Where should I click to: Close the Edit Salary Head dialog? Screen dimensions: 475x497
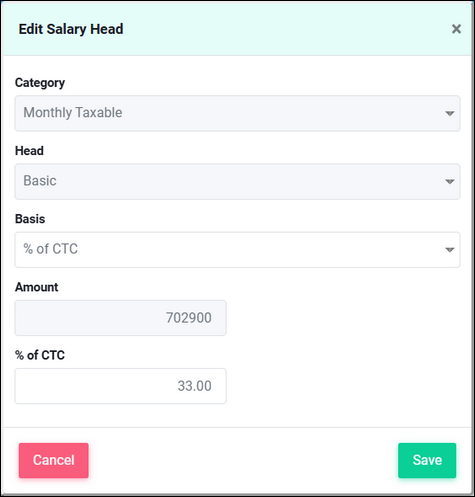click(456, 29)
